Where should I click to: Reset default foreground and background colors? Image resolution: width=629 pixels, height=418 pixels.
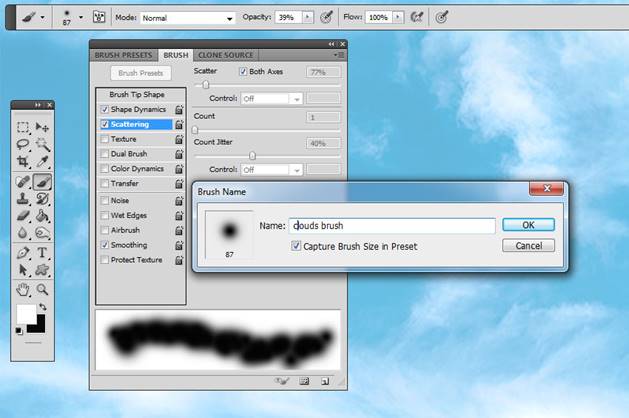coord(18,331)
